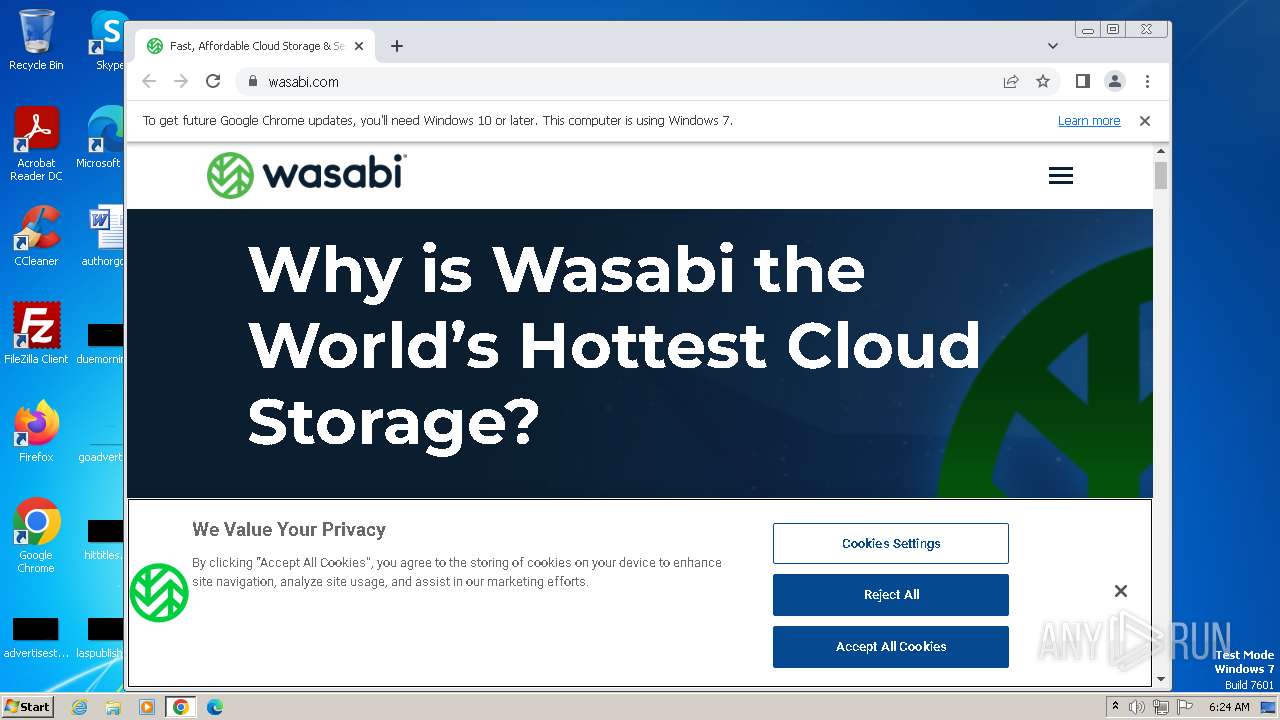
Task: Share this page icon in address bar
Action: pos(1011,82)
